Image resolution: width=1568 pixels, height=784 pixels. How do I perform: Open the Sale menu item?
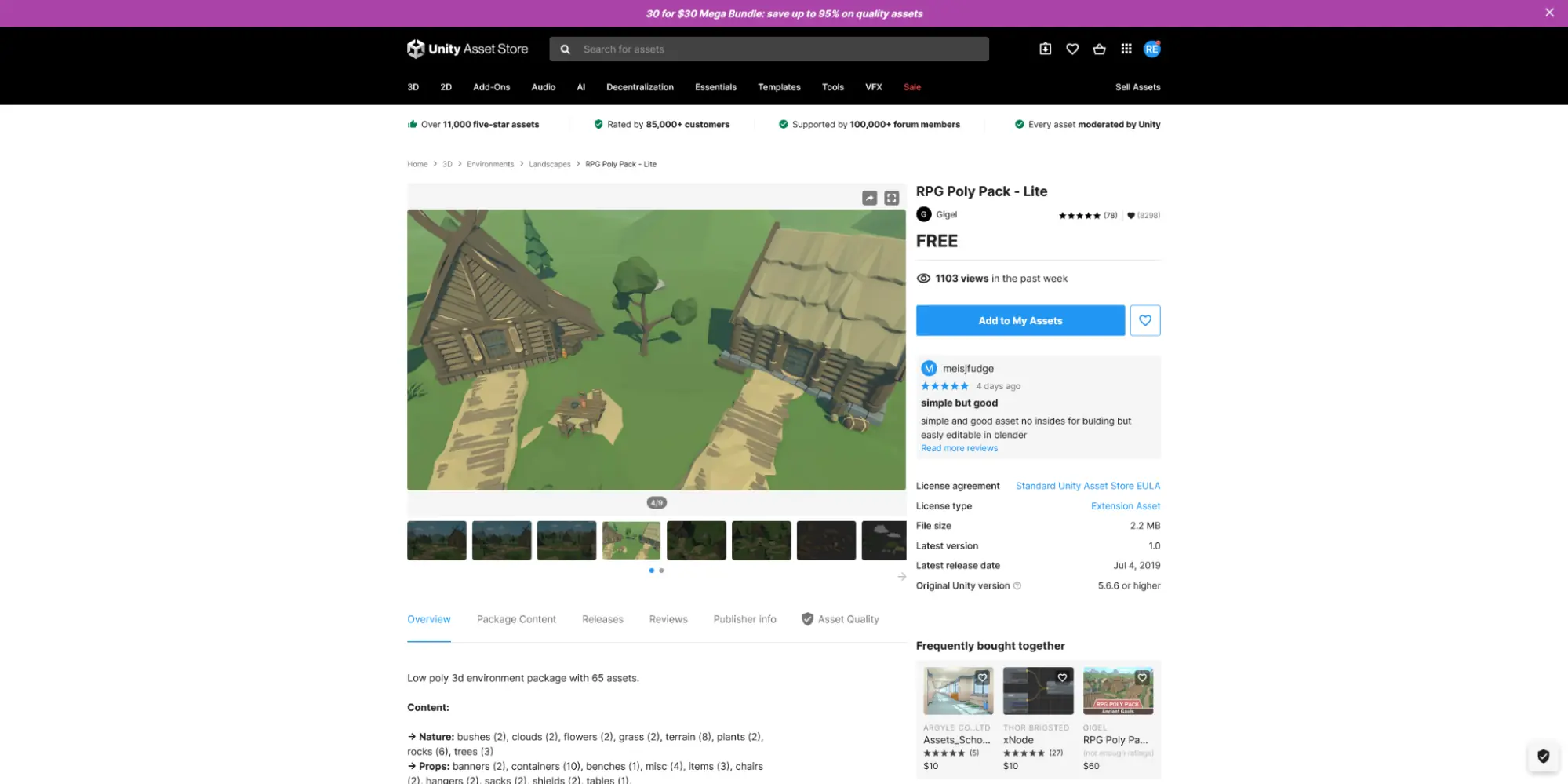click(911, 87)
